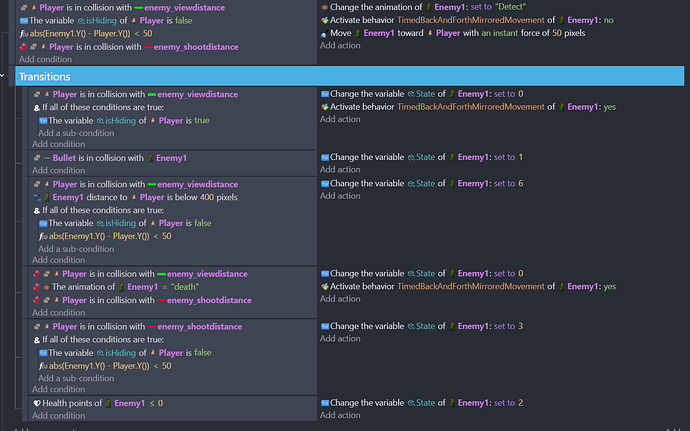Click the animation icon of the "Detect" action

coord(324,7)
